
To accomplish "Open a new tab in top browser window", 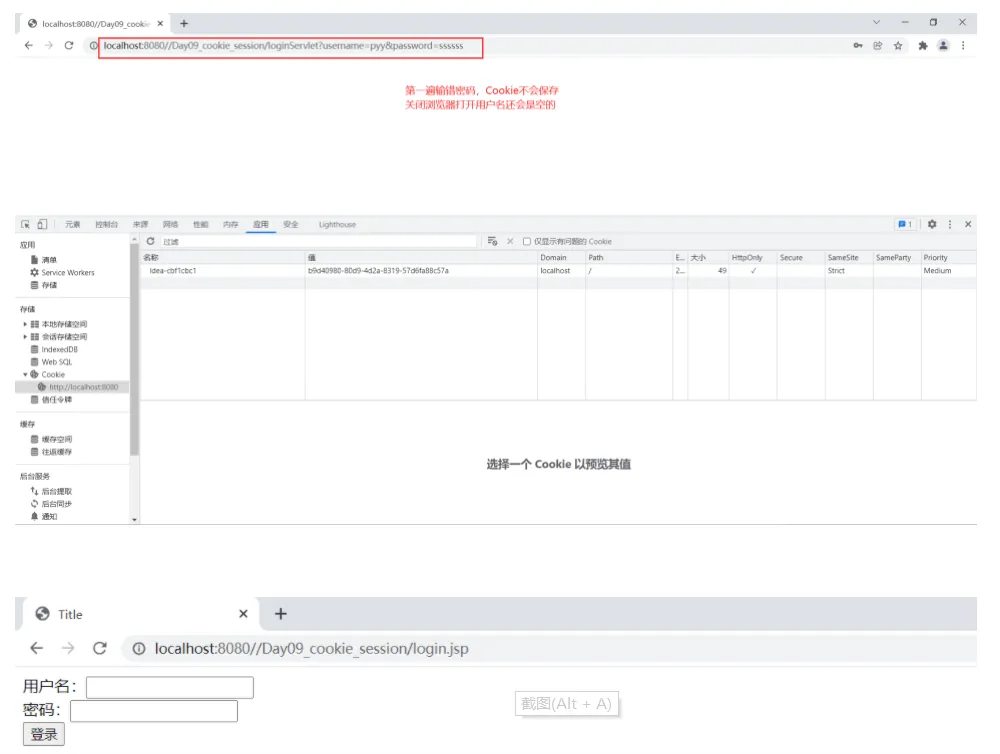I will point(184,24).
